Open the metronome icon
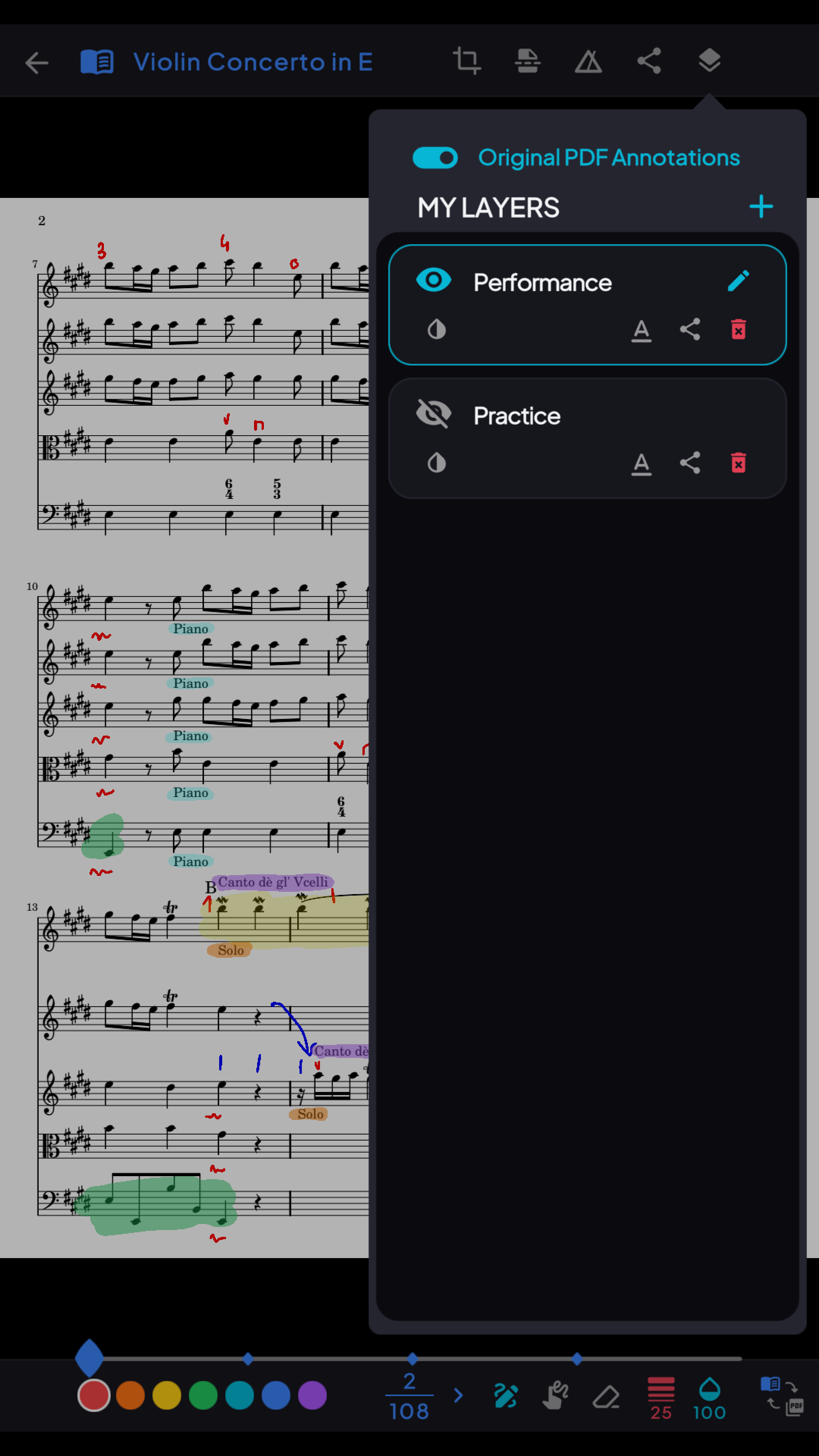Viewport: 819px width, 1456px height. pos(588,61)
